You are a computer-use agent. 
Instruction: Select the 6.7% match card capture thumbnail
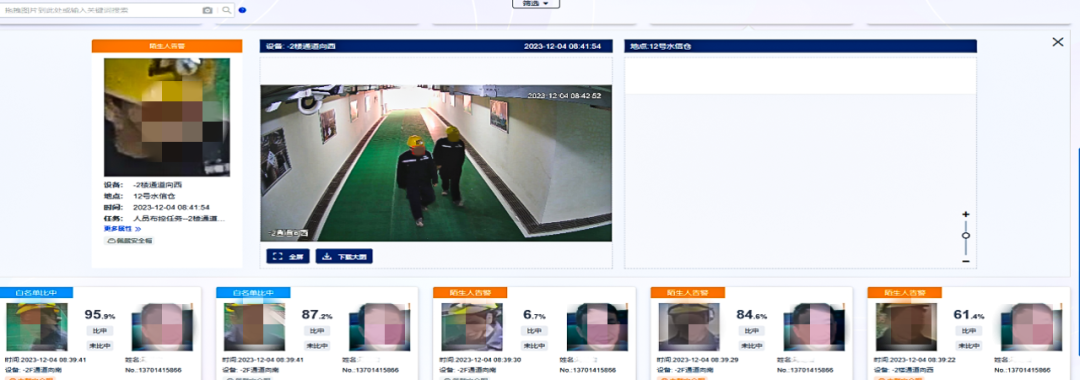point(472,327)
